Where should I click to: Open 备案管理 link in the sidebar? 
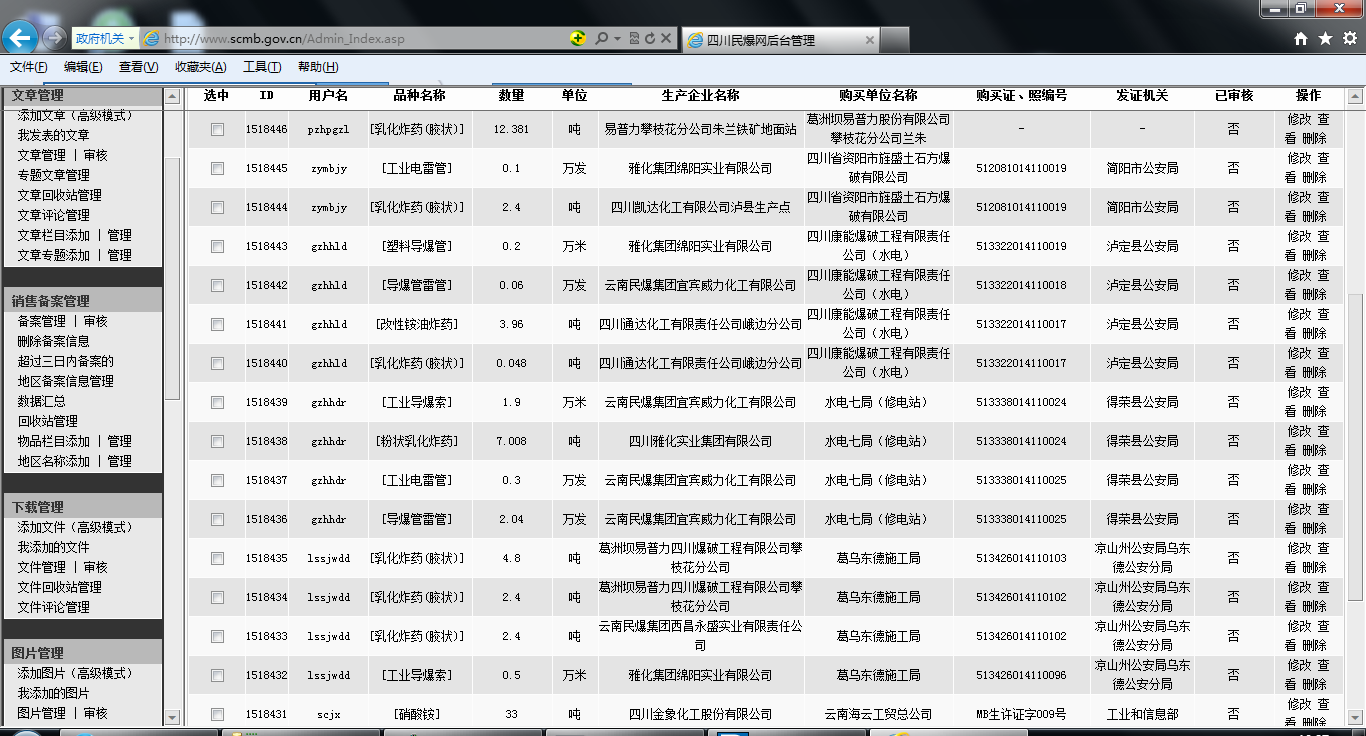click(41, 321)
